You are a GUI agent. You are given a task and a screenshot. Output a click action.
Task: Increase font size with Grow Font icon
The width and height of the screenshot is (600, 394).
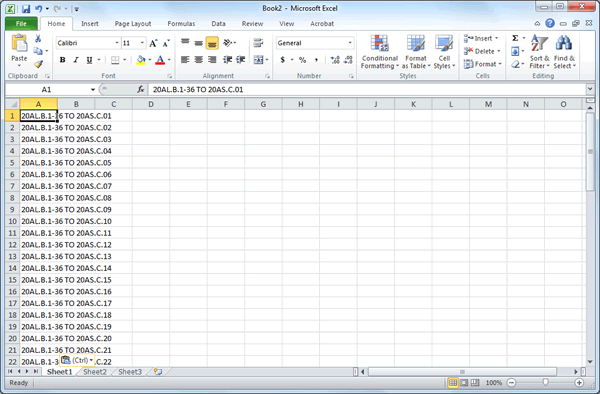click(153, 43)
